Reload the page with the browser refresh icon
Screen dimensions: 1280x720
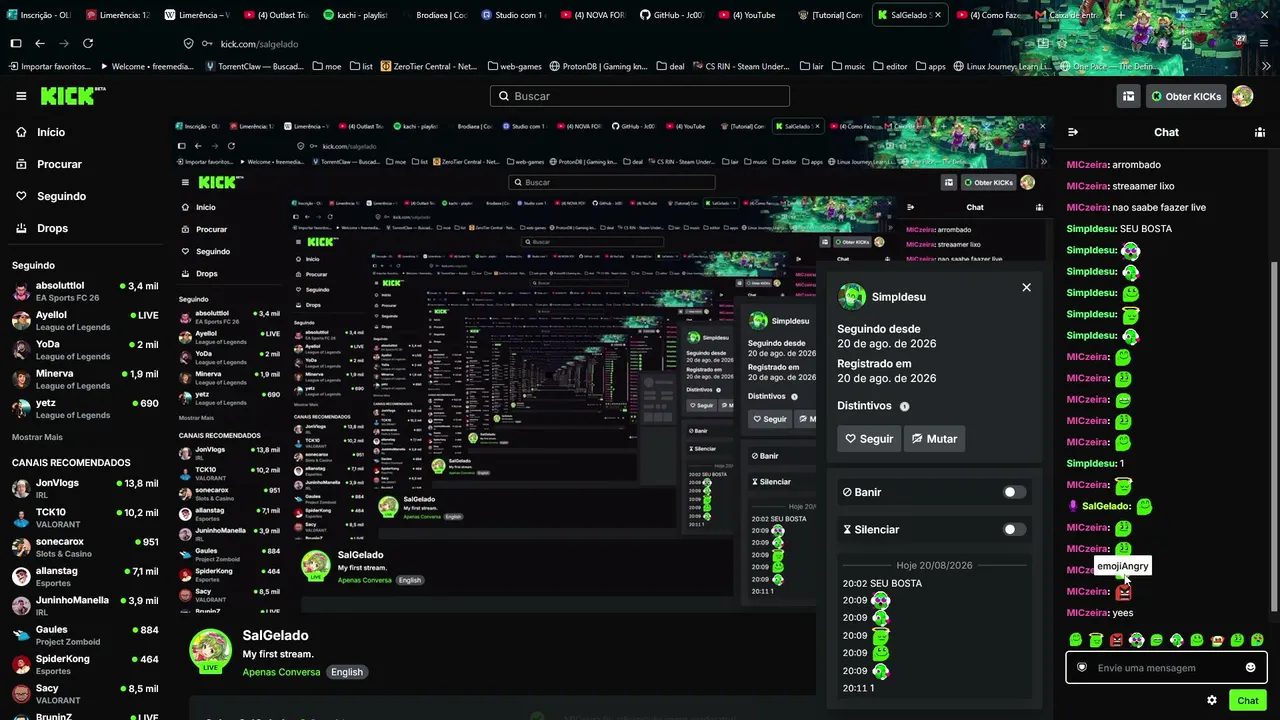pos(88,43)
